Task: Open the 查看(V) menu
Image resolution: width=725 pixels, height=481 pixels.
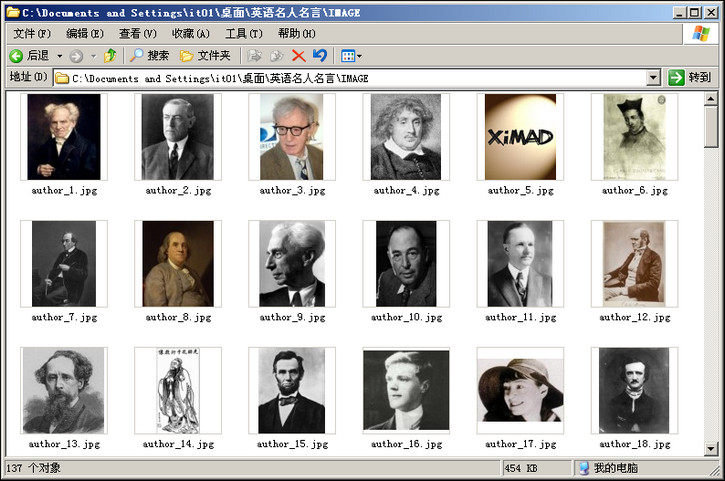Action: [138, 33]
